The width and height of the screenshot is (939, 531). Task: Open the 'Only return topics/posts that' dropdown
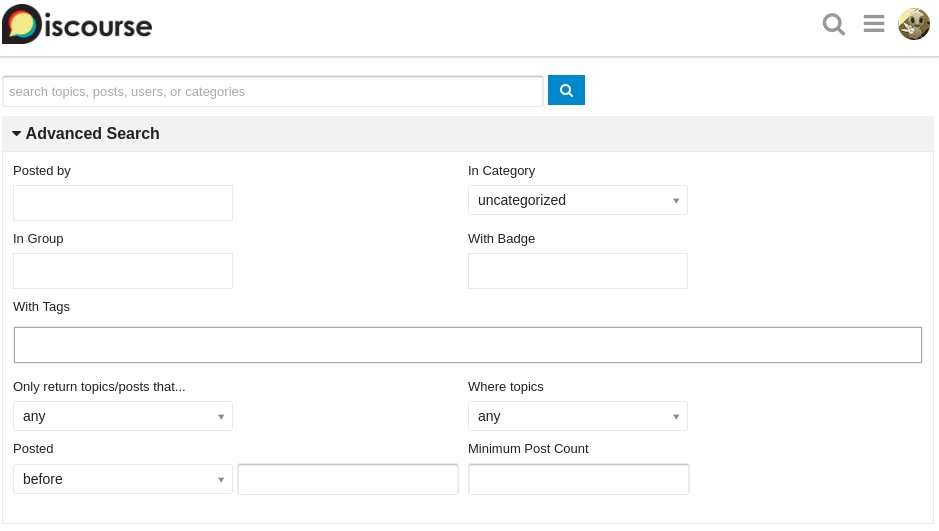coord(122,416)
